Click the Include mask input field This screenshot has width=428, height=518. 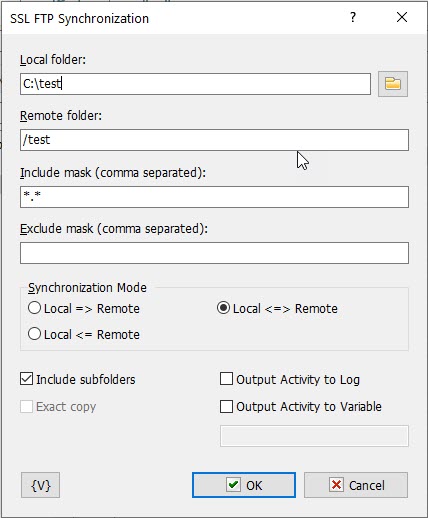point(214,197)
